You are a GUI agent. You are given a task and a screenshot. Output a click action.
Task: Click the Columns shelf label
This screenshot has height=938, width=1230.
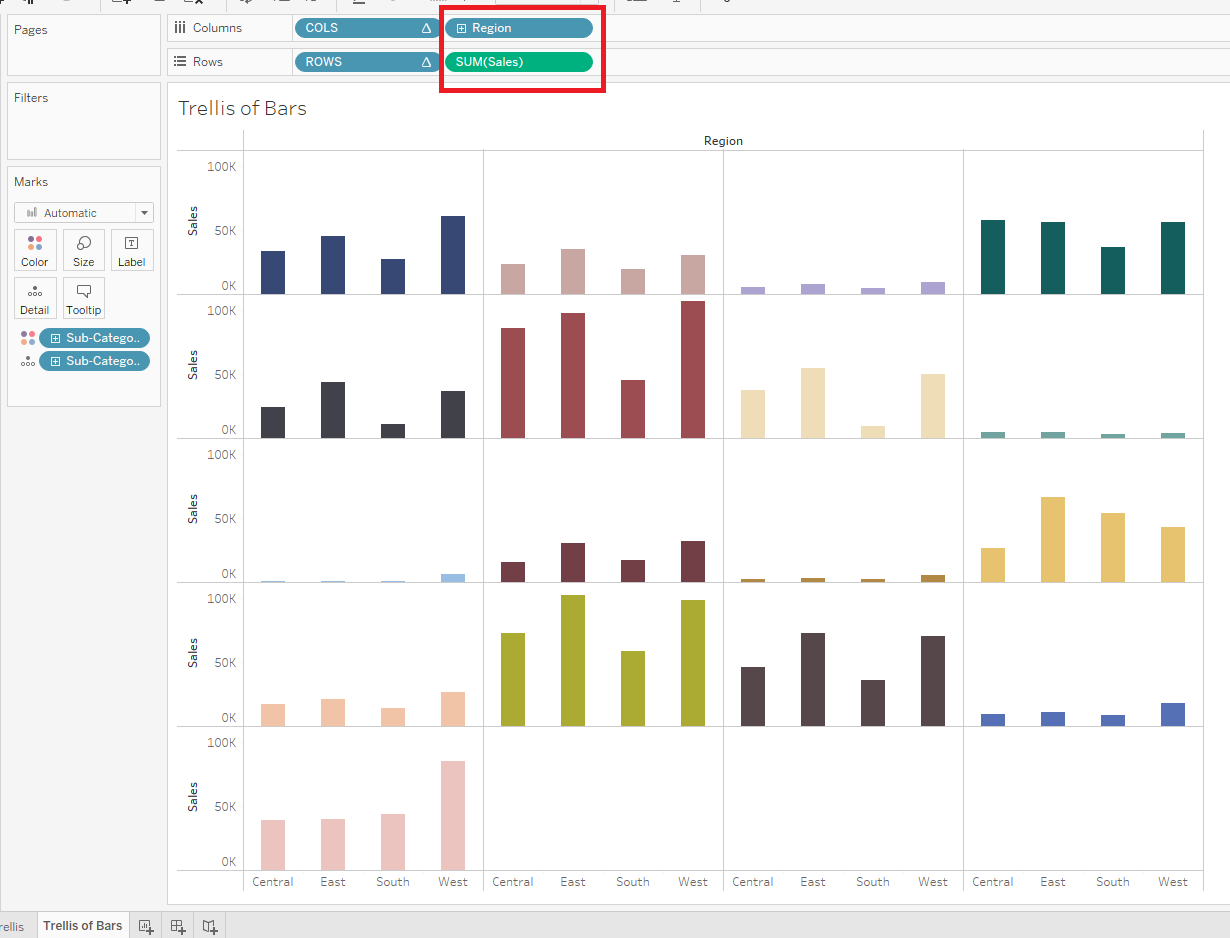pos(217,28)
